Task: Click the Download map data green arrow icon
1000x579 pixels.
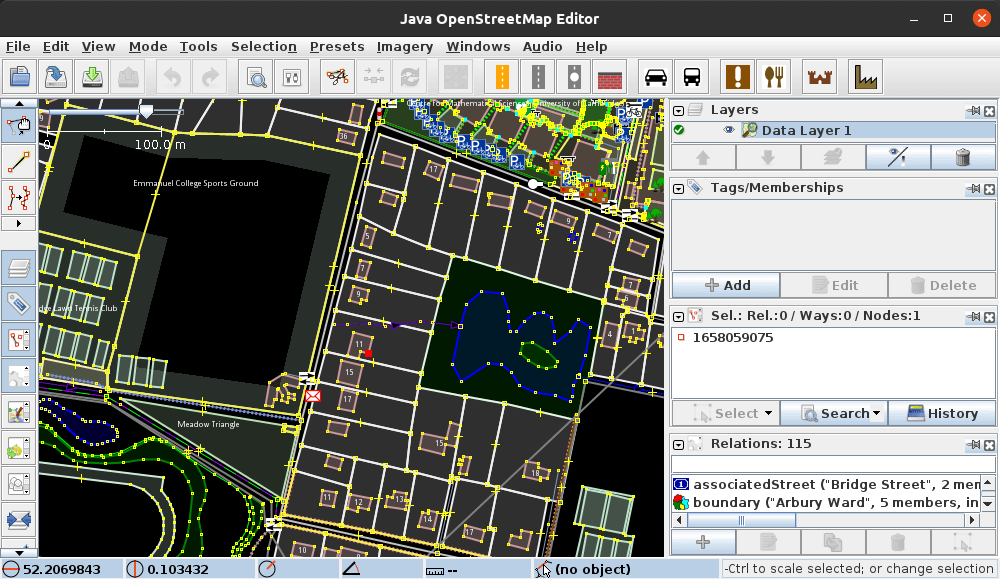Action: tap(92, 77)
